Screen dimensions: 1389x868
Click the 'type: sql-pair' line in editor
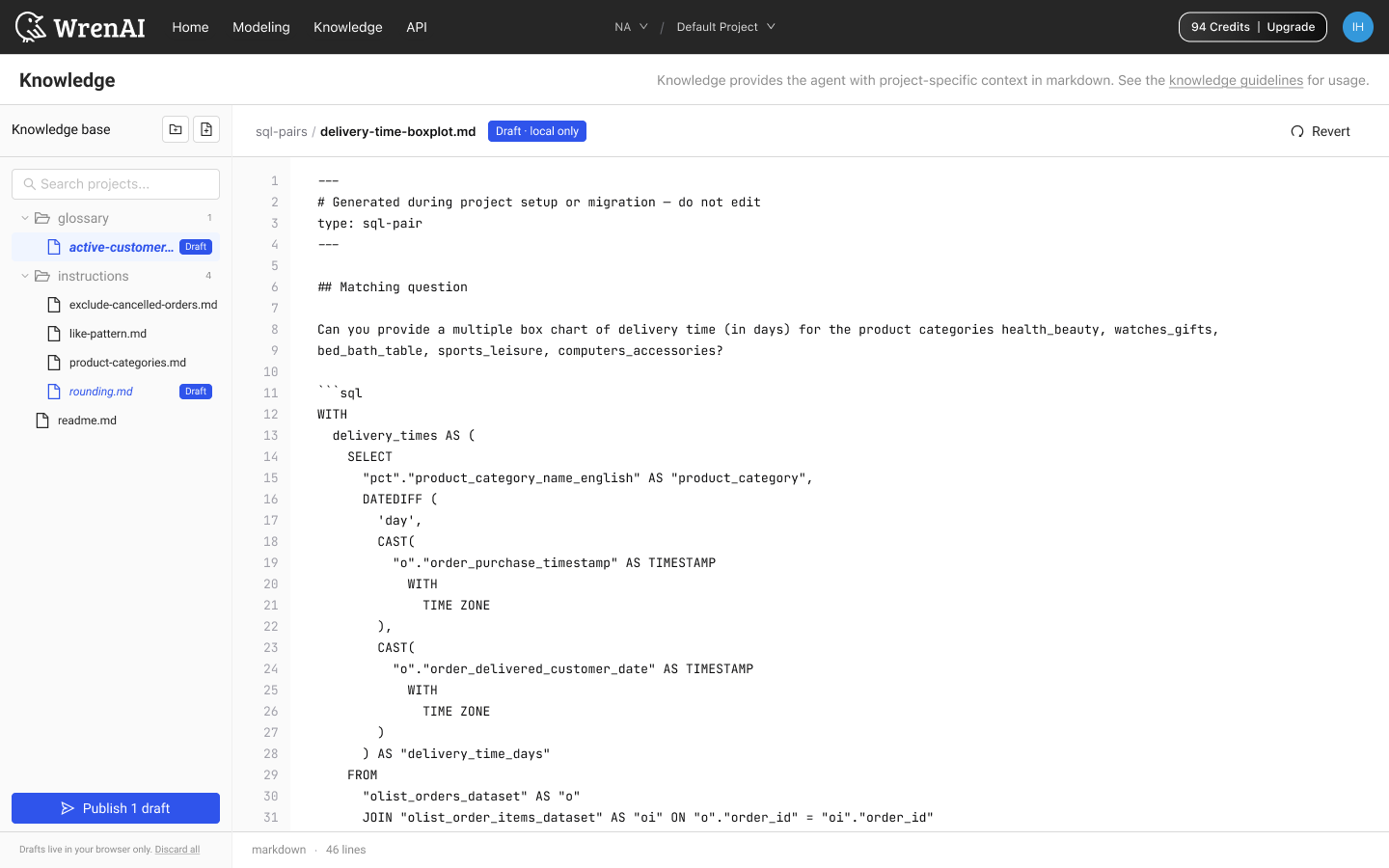click(369, 224)
